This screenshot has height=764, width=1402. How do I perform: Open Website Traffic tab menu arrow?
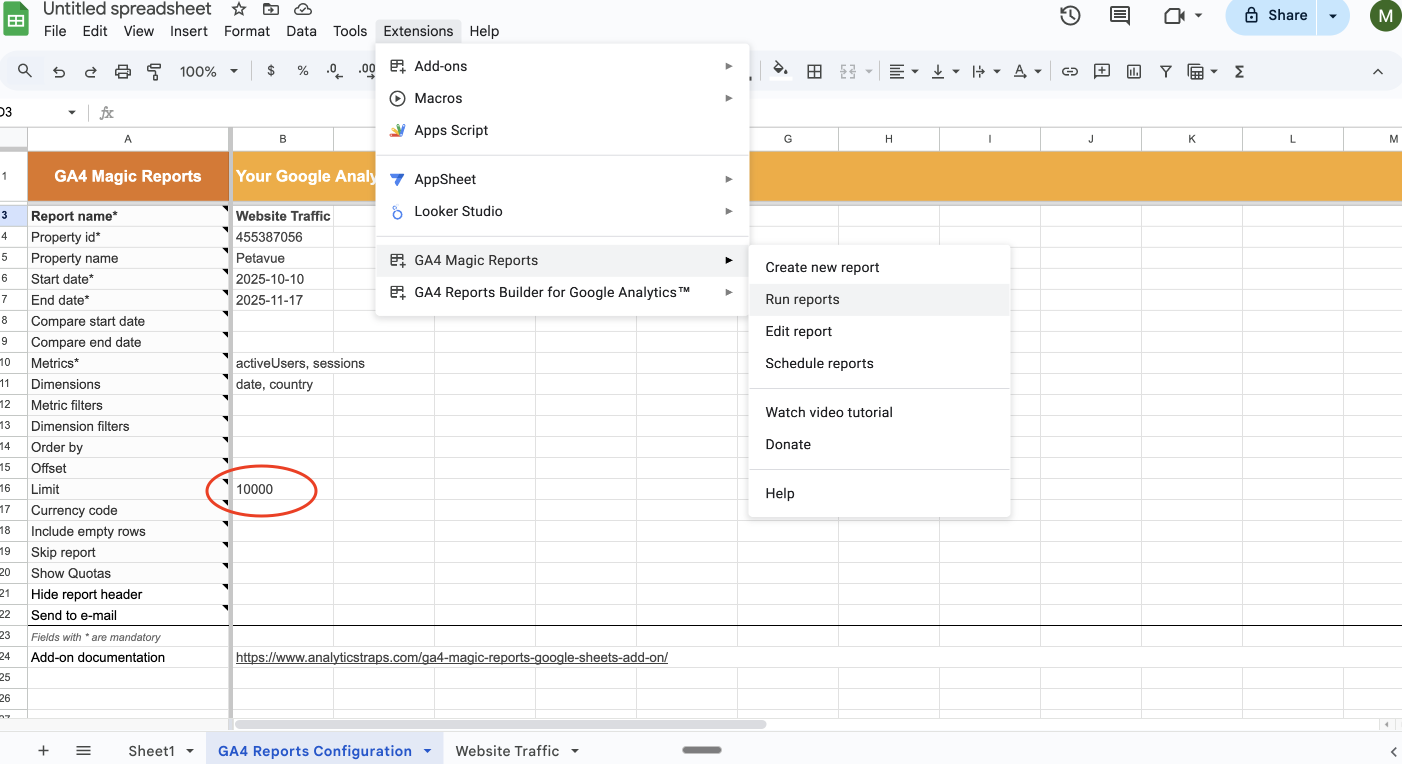pos(575,751)
